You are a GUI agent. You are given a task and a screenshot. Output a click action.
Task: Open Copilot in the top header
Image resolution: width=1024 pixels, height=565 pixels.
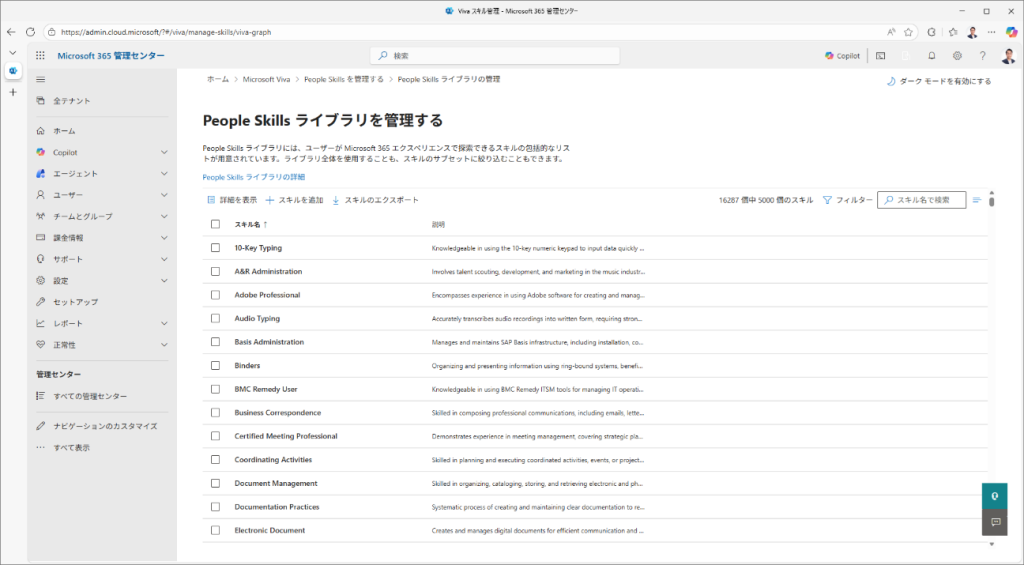(842, 56)
